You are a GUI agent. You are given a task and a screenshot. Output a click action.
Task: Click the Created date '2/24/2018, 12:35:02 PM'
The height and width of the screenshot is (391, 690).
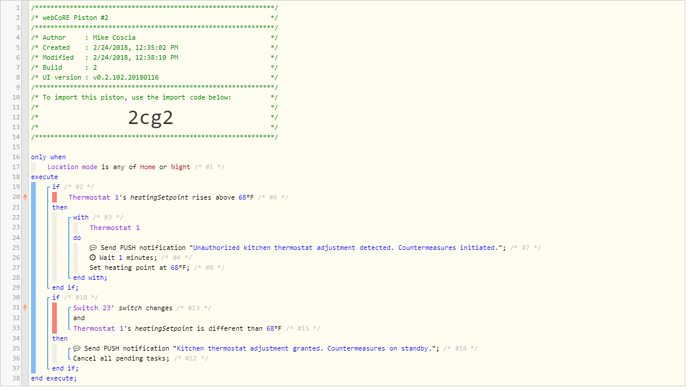[135, 48]
